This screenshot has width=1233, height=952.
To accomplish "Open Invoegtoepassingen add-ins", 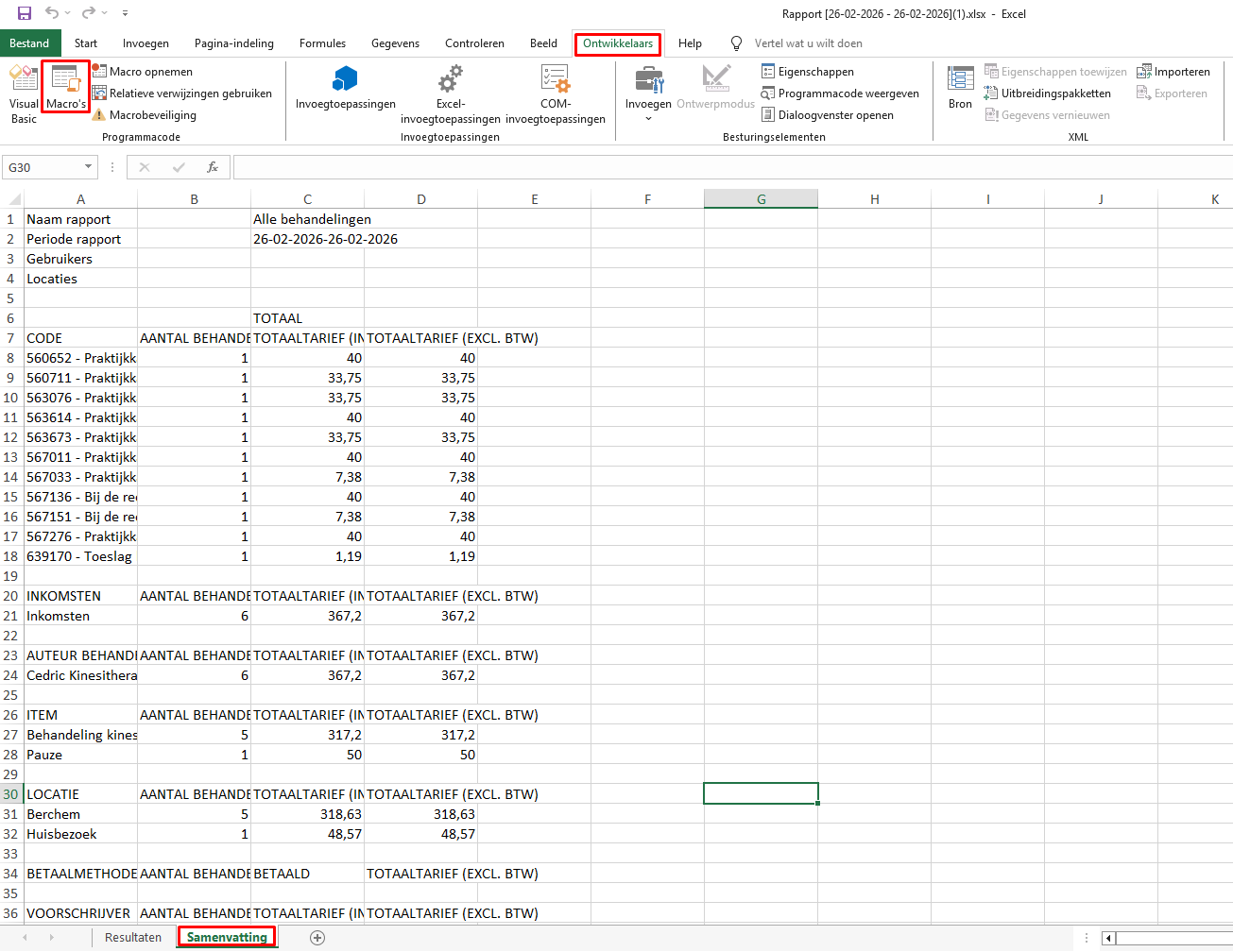I will pos(345,88).
